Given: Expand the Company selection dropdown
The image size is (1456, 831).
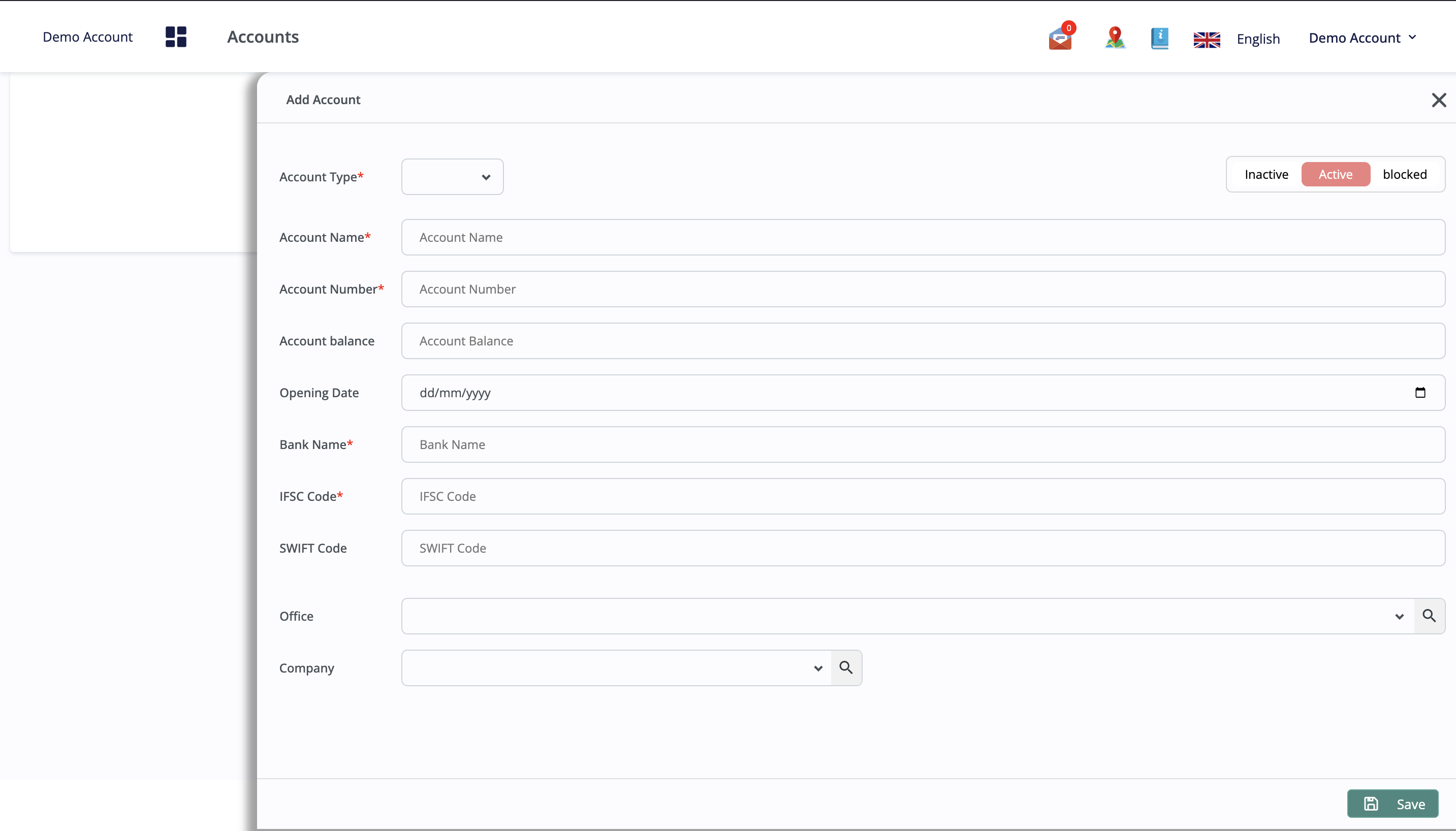Looking at the screenshot, I should [x=818, y=667].
